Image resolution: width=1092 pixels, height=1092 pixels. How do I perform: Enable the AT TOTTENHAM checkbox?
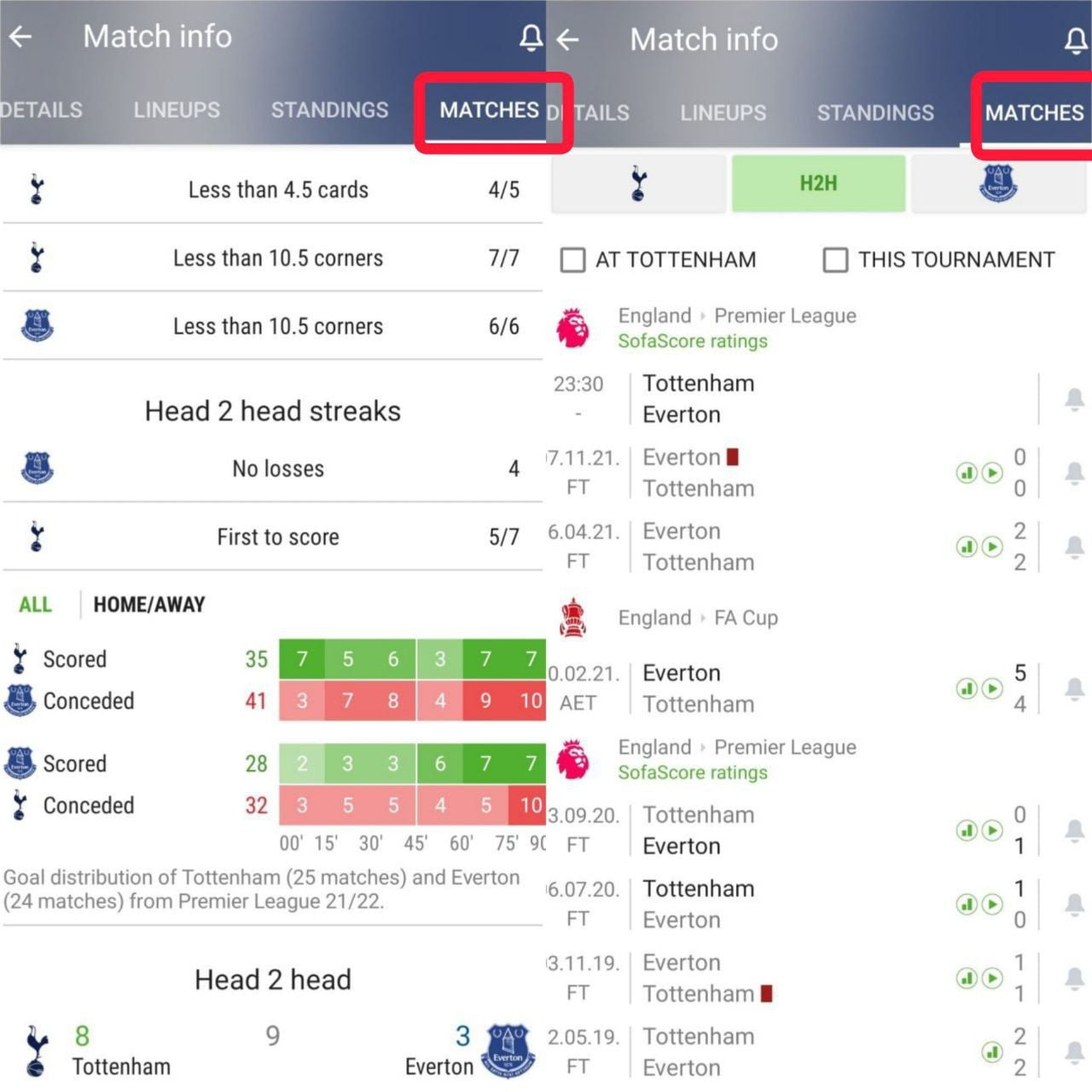pos(573,259)
